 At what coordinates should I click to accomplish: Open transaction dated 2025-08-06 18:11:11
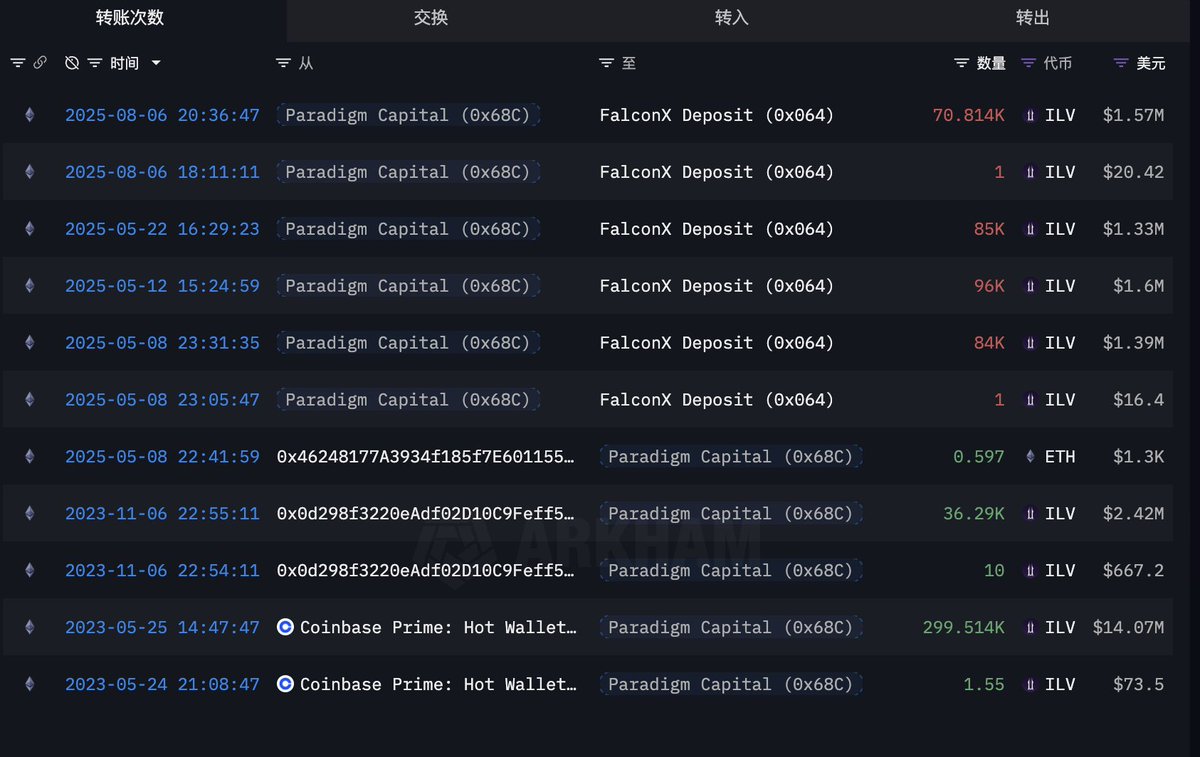pyautogui.click(x=162, y=172)
